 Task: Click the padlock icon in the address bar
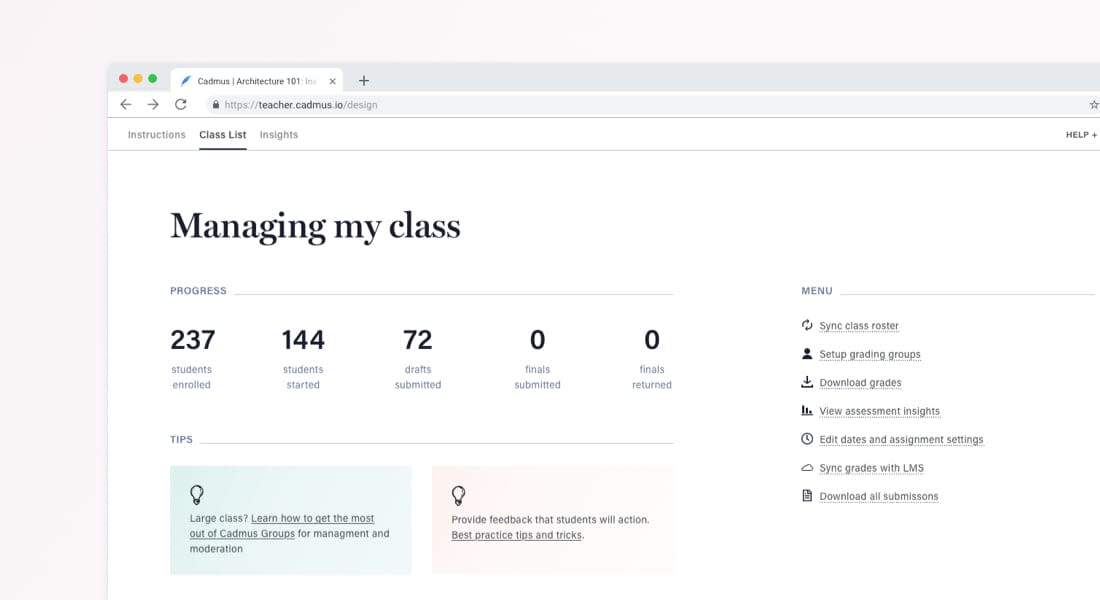(x=216, y=105)
